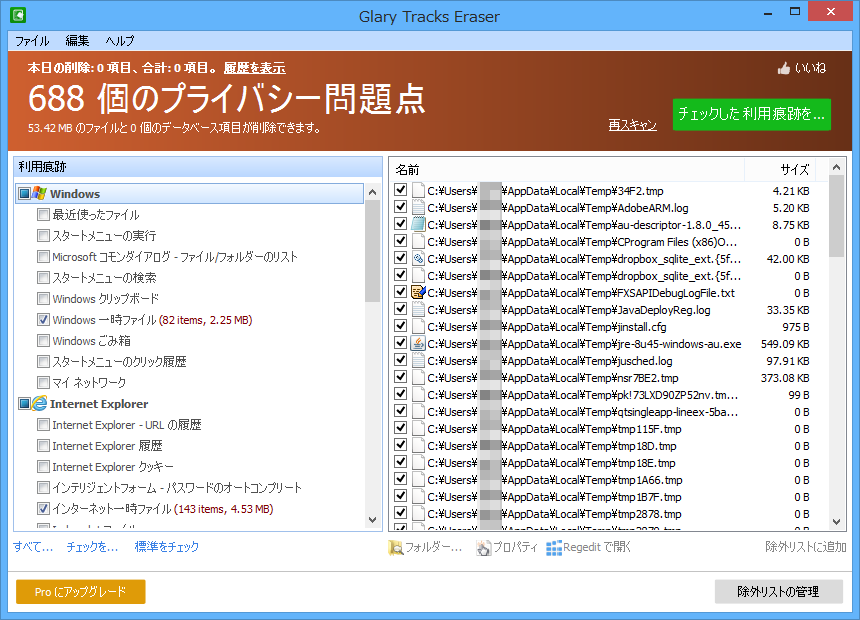Viewport: 860px width, 620px height.
Task: Click the file icon beside jusched.log
Action: (418, 360)
